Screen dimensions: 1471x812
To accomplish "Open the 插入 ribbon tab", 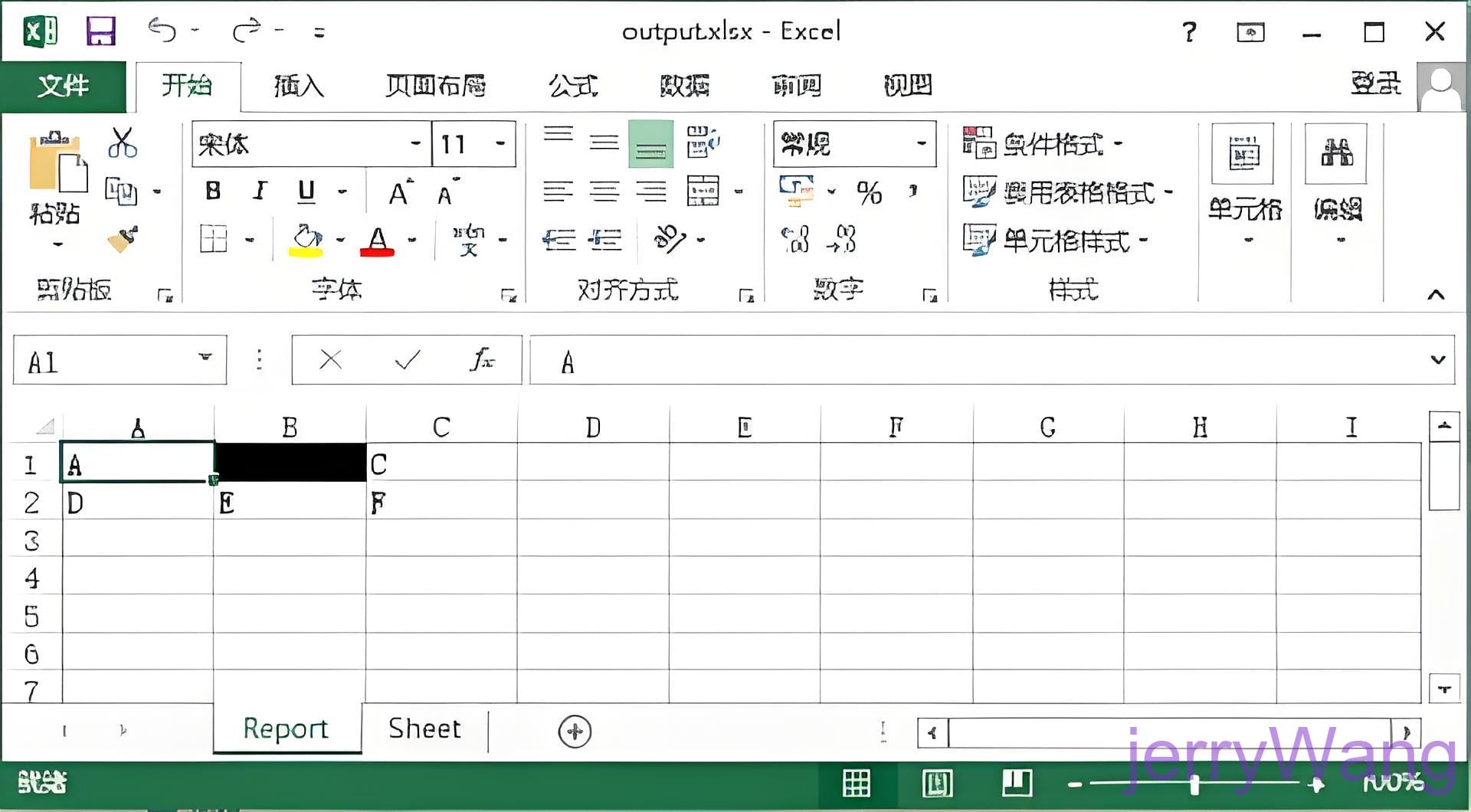I will pyautogui.click(x=299, y=85).
